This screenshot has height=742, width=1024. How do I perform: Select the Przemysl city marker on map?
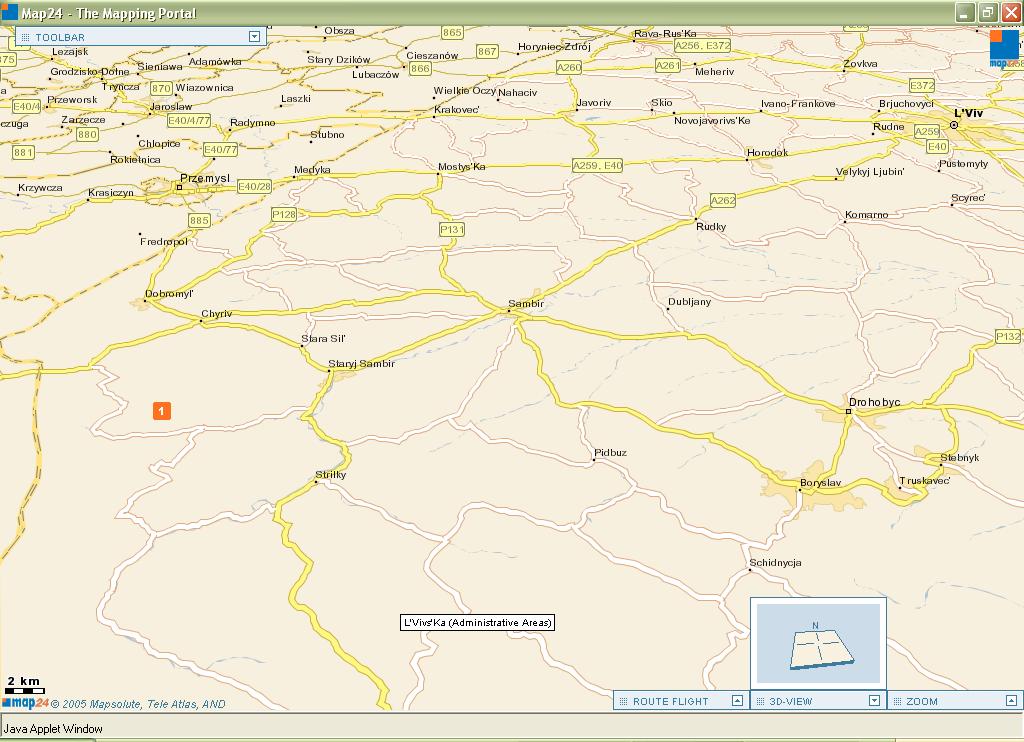[x=180, y=187]
